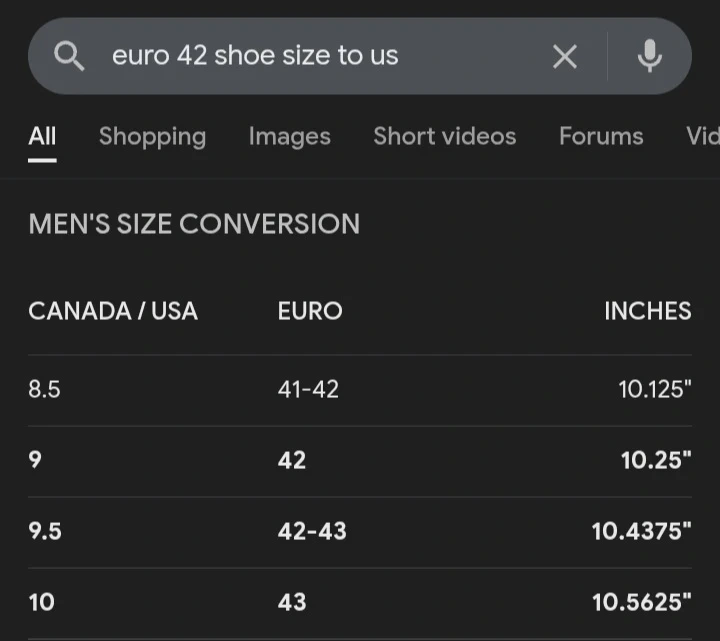Viewport: 720px width, 641px height.
Task: Go to the Short videos tab
Action: (444, 137)
